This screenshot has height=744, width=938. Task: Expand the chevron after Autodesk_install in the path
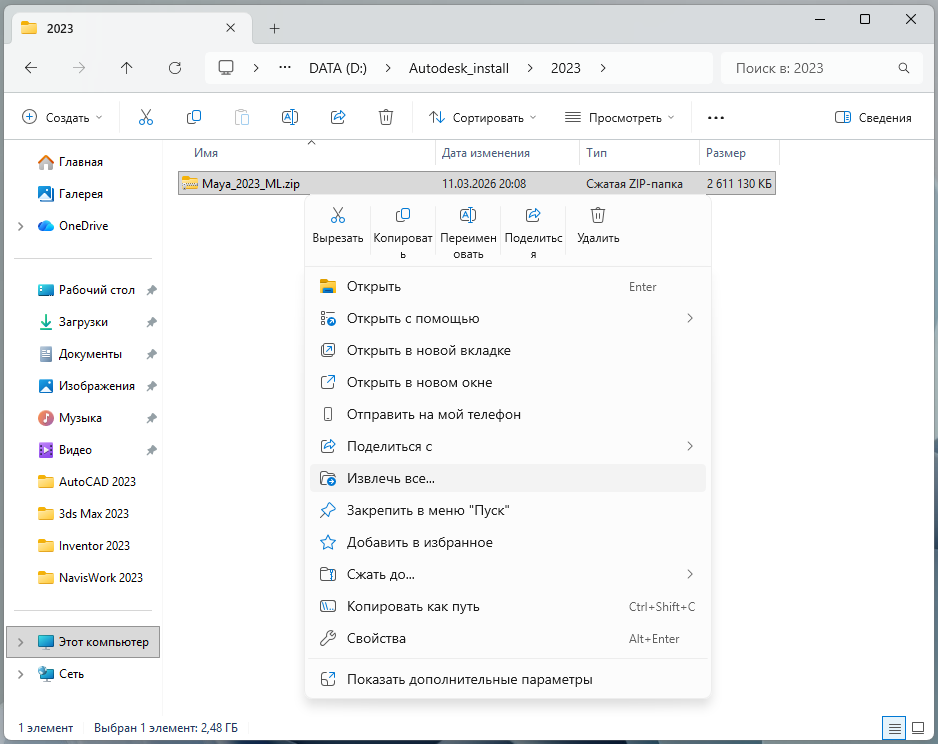pos(530,68)
